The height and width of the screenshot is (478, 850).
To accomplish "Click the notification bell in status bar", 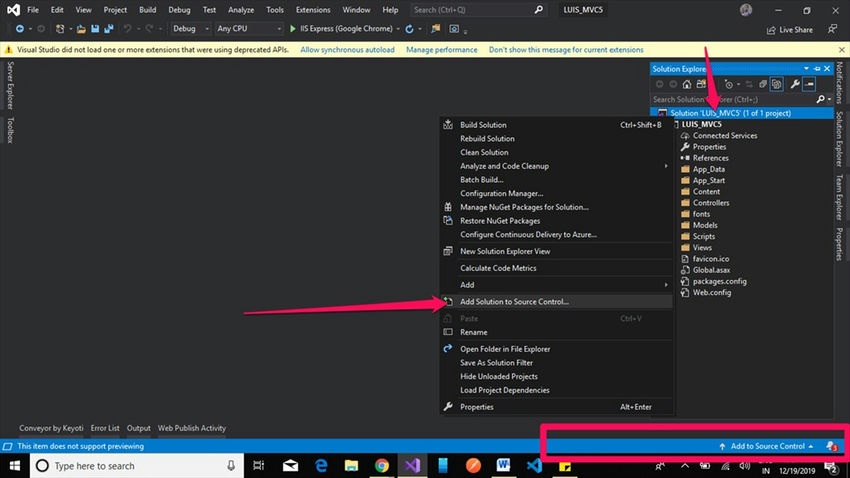I will 832,446.
